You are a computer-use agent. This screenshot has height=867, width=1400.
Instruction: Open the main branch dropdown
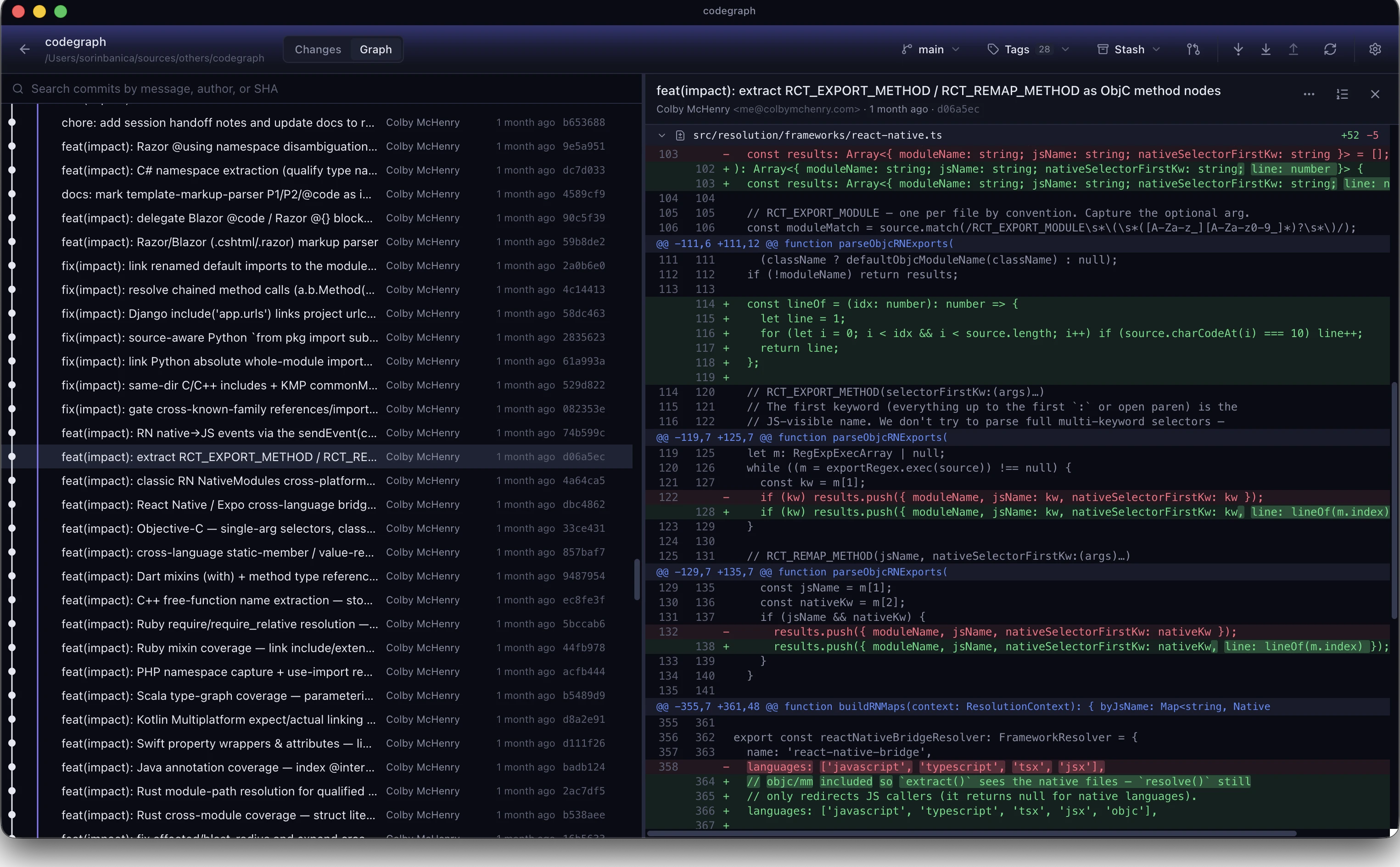(930, 49)
